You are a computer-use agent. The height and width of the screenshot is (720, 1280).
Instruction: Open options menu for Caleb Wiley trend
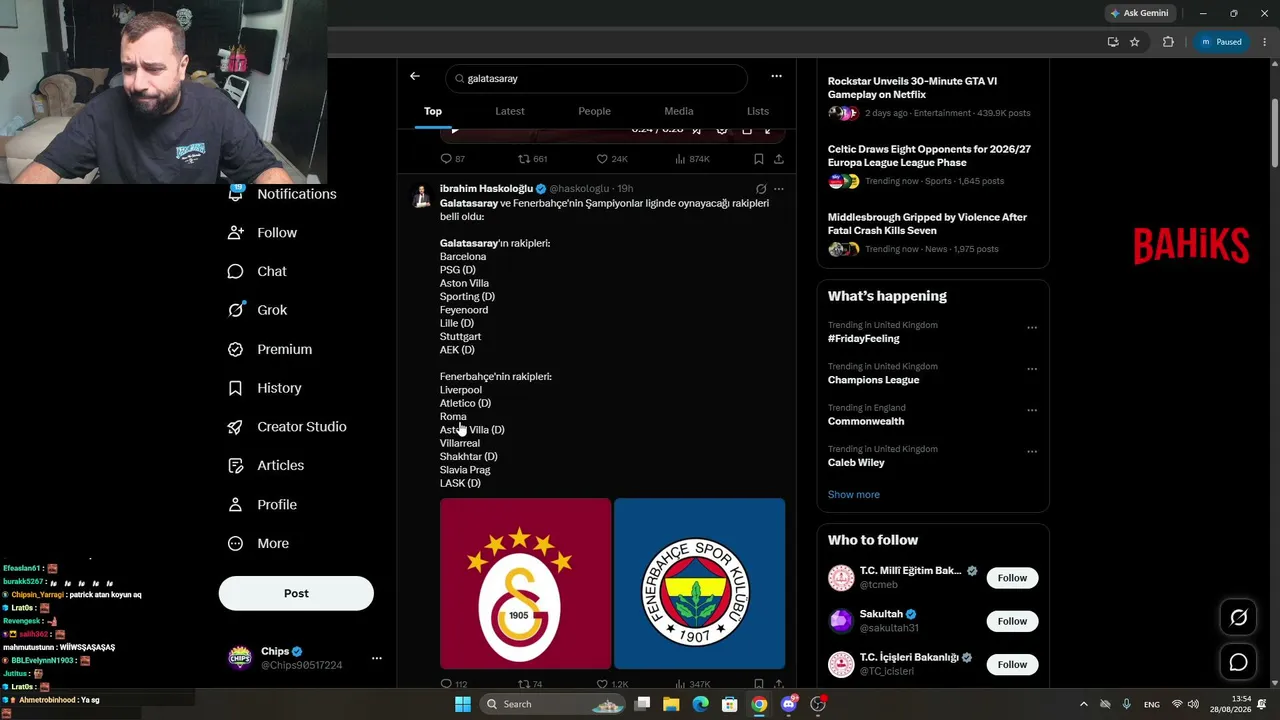1032,452
